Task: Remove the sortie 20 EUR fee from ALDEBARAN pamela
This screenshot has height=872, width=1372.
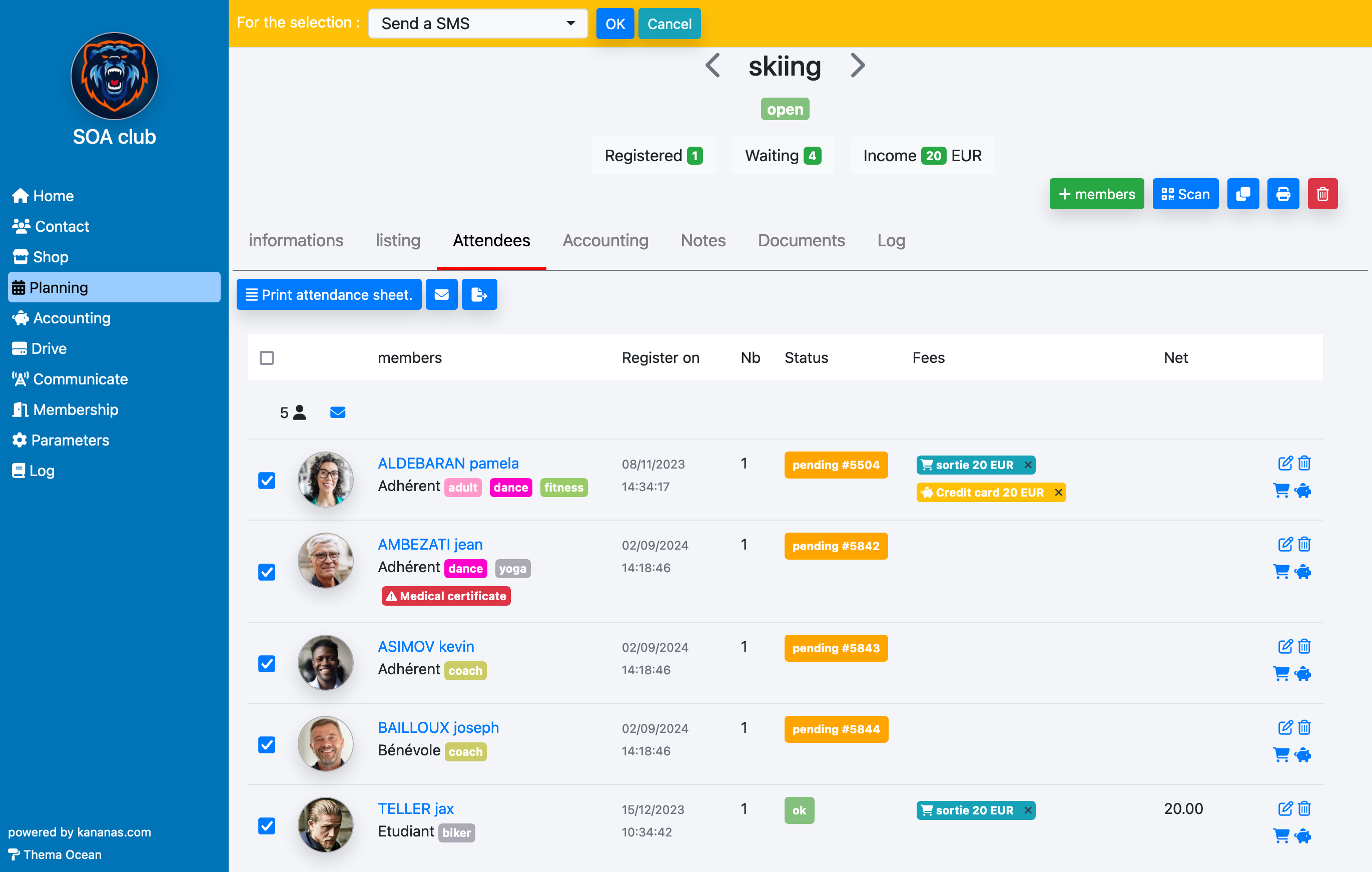Action: point(1028,465)
